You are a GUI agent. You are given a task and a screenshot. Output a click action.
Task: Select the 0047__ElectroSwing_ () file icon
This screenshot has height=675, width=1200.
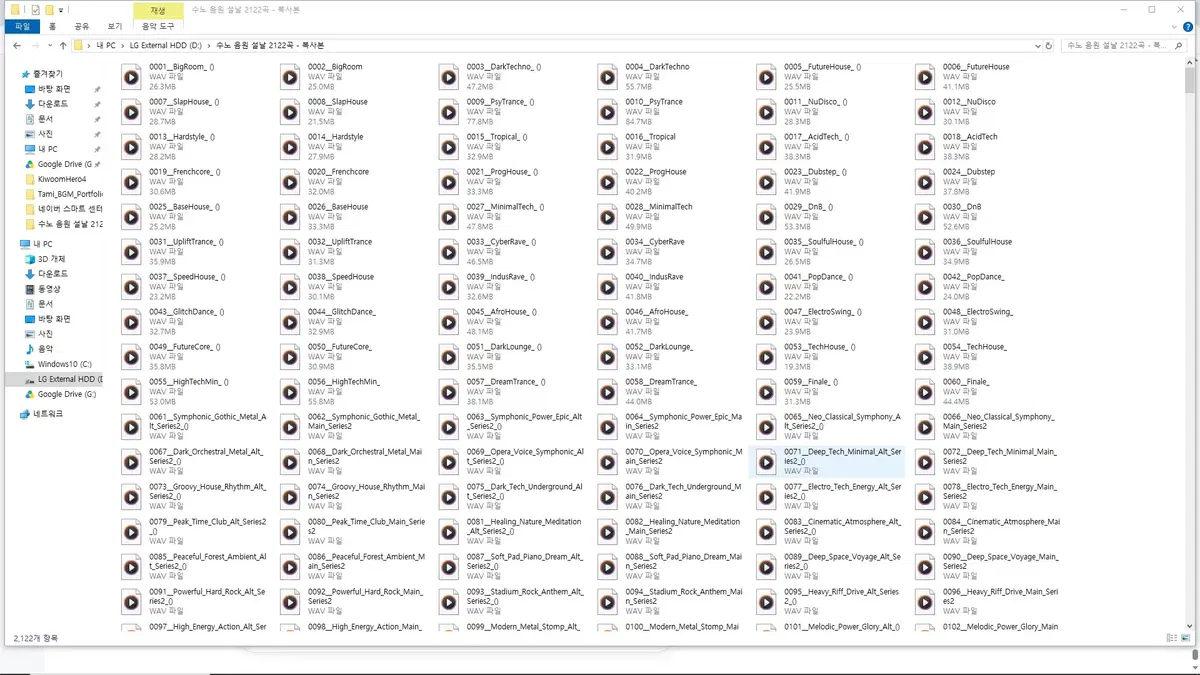click(767, 322)
